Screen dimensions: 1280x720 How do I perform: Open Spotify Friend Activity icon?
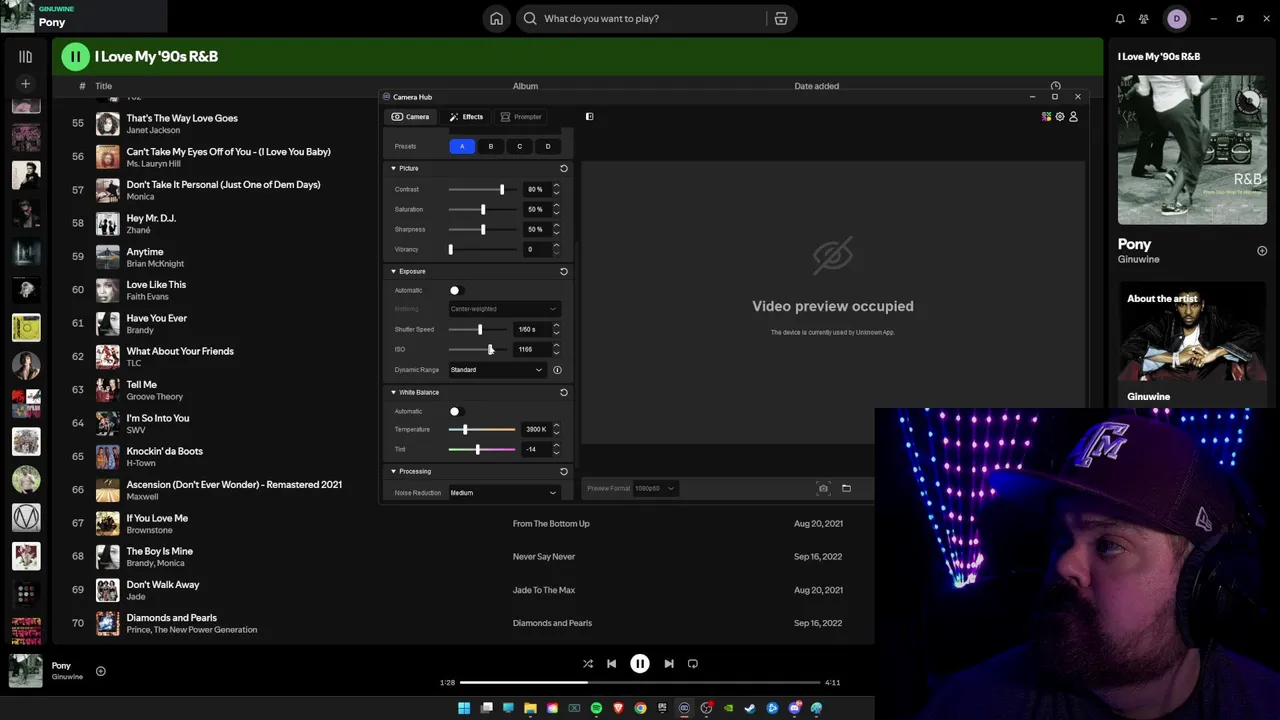[x=1144, y=18]
